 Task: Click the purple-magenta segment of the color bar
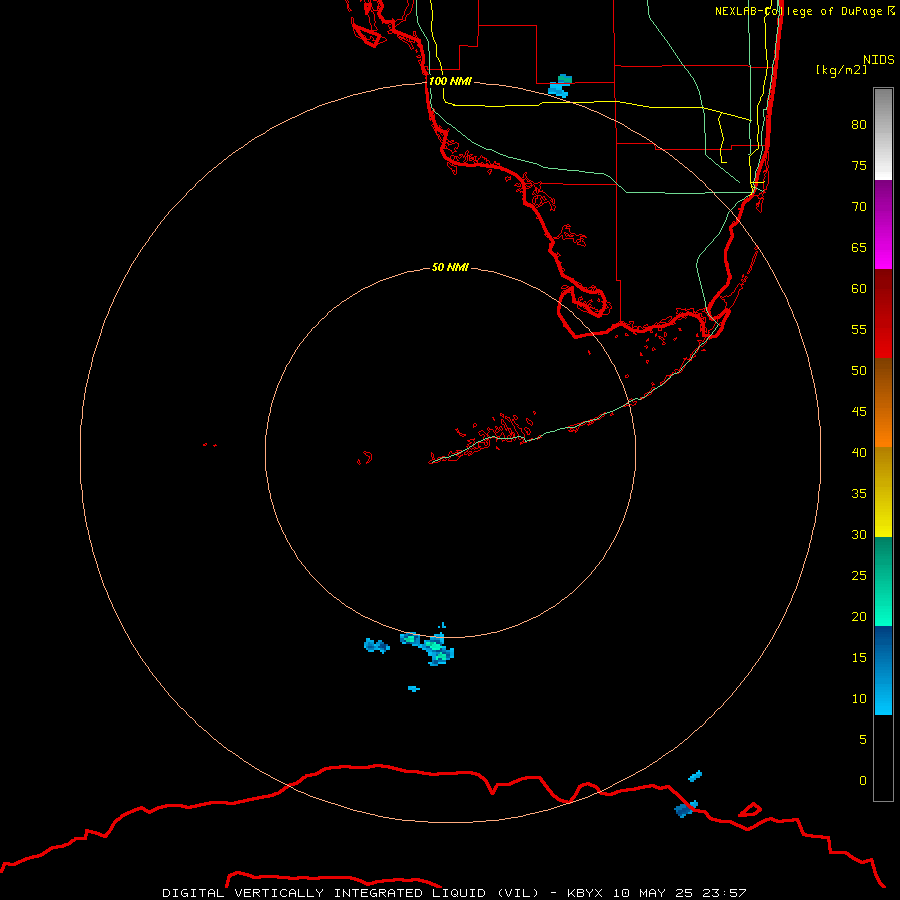[883, 224]
